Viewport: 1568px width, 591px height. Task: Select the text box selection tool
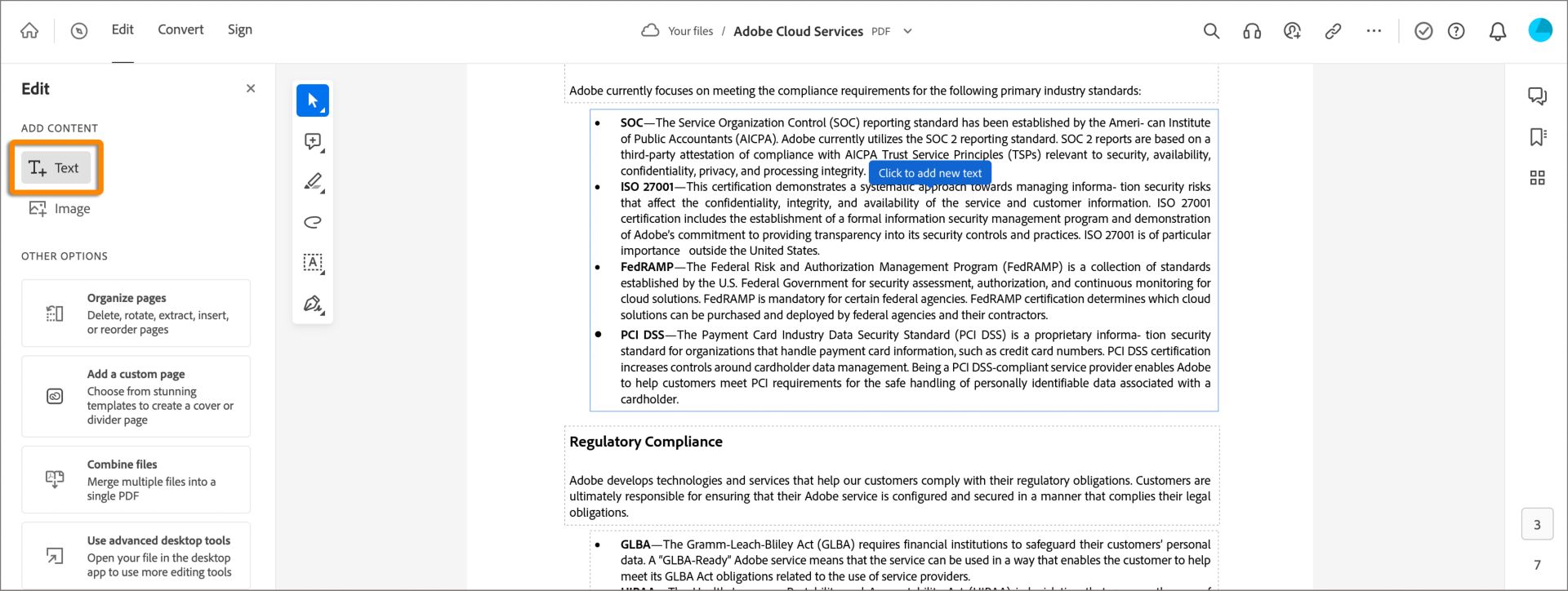tap(313, 263)
